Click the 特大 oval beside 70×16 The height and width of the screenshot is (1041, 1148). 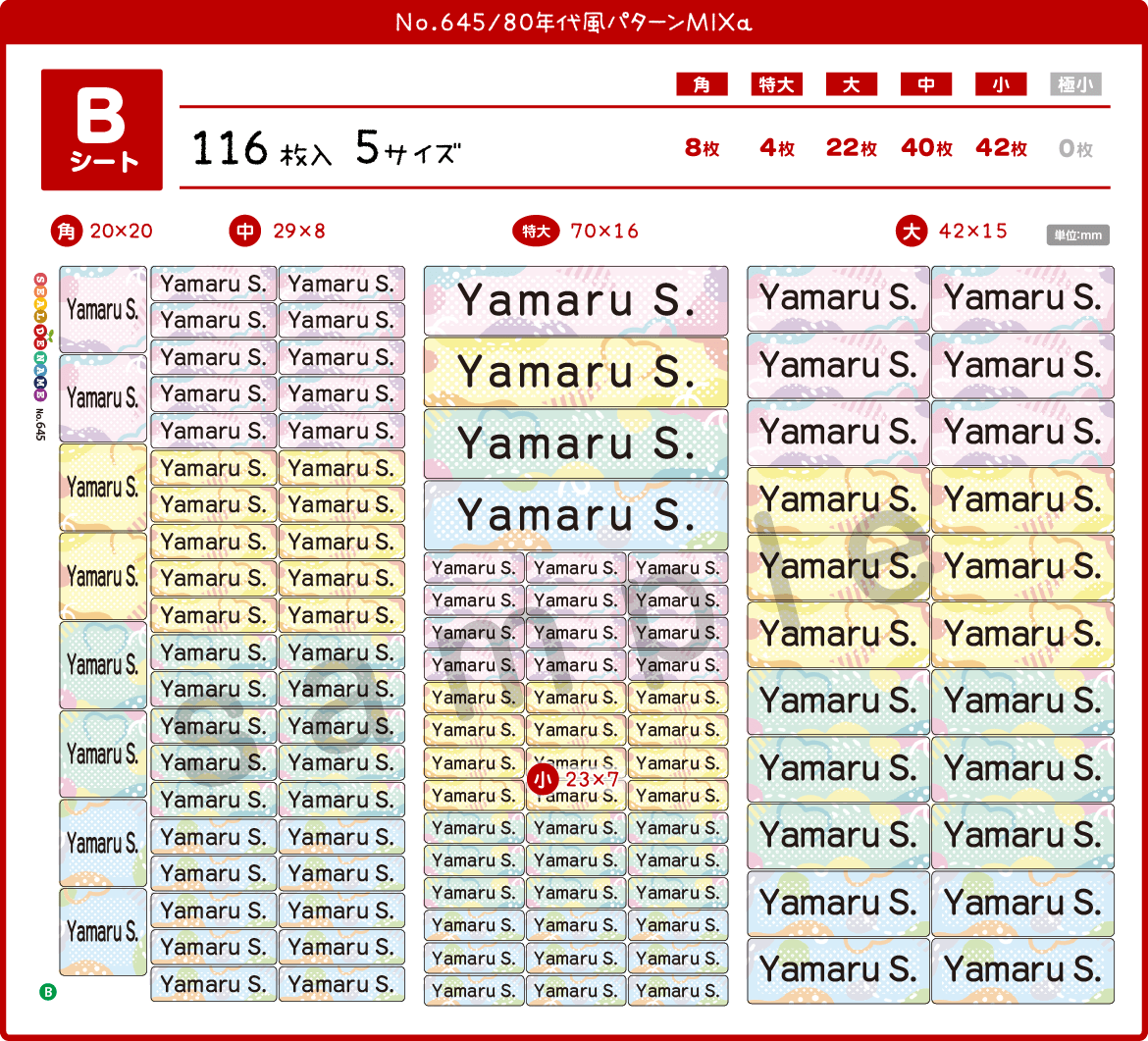[x=536, y=232]
